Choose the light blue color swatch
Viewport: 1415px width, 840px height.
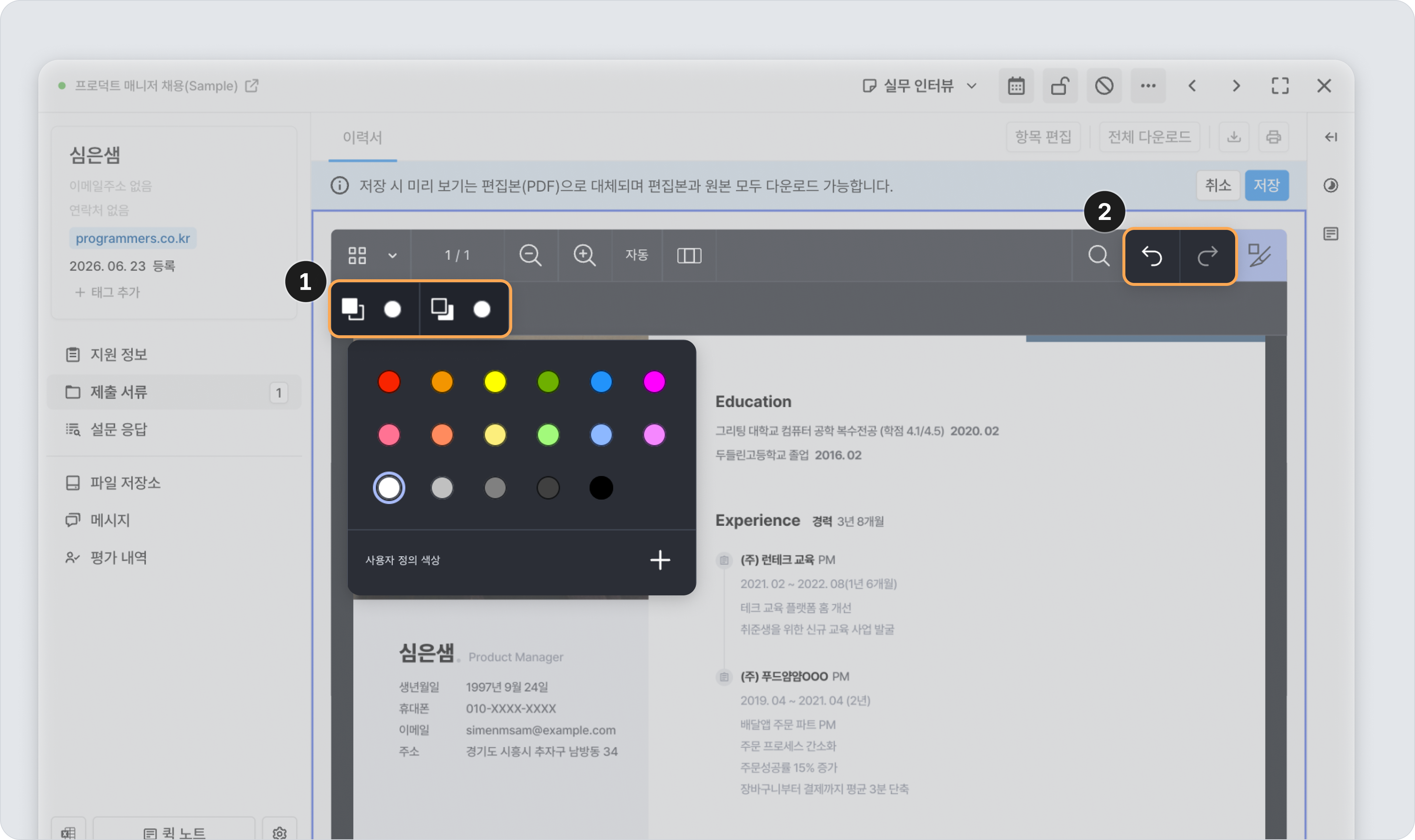tap(601, 435)
